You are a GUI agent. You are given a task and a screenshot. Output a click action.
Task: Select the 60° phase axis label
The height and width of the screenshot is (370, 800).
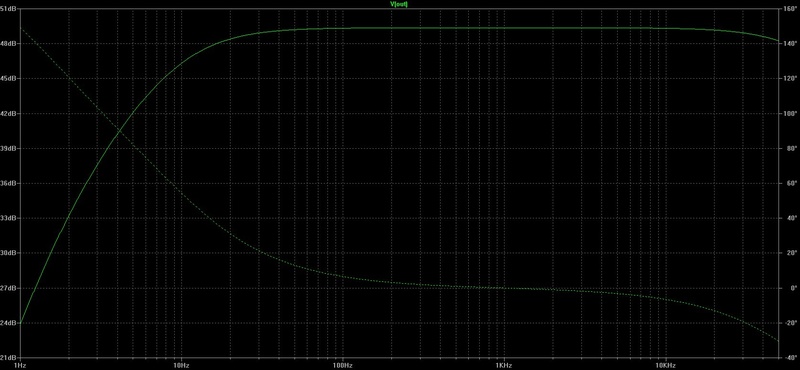coord(790,183)
